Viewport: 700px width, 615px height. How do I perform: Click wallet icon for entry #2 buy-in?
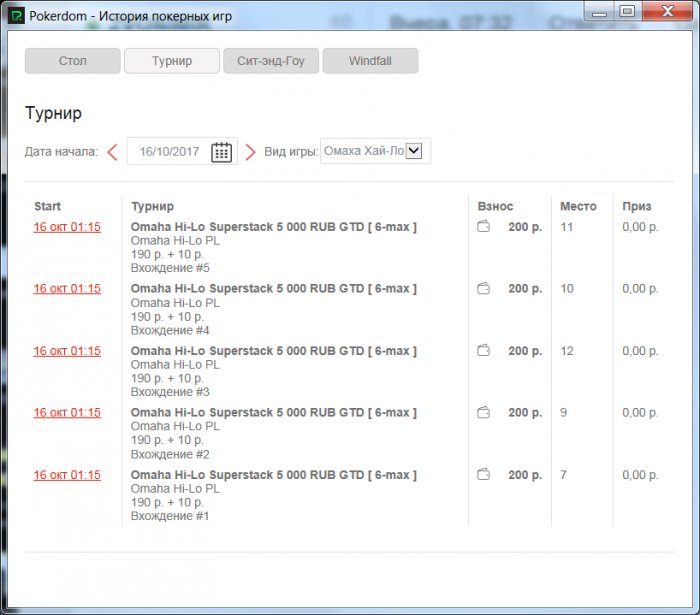coord(484,413)
